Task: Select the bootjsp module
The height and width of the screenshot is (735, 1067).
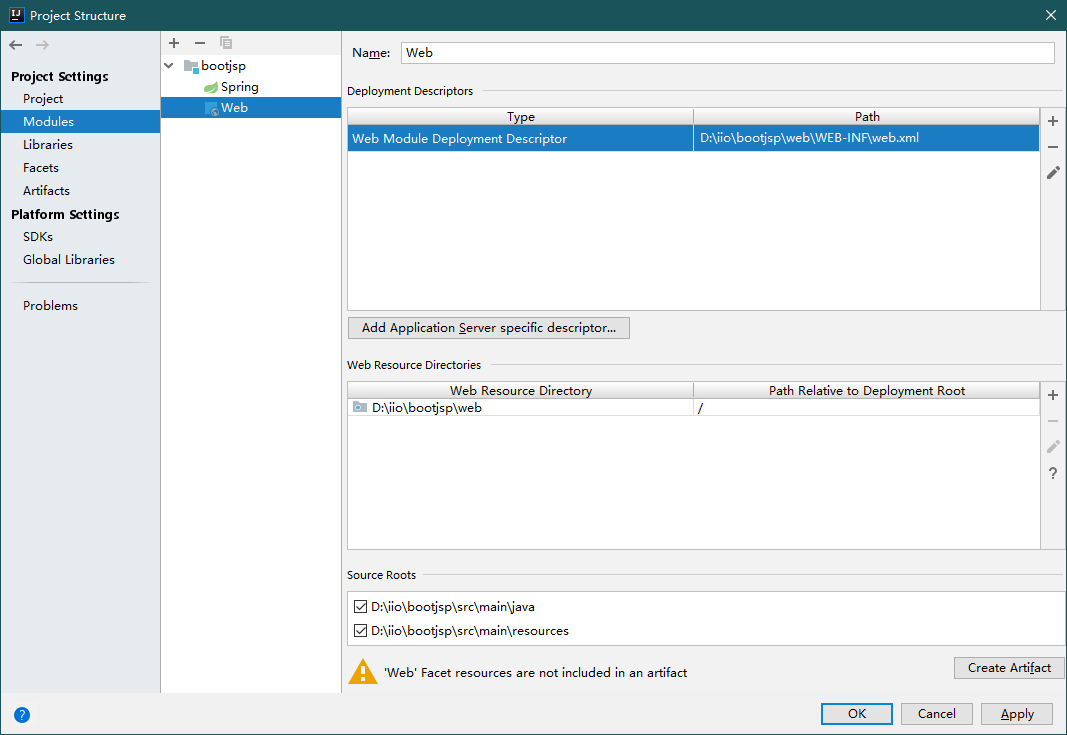Action: coord(215,66)
